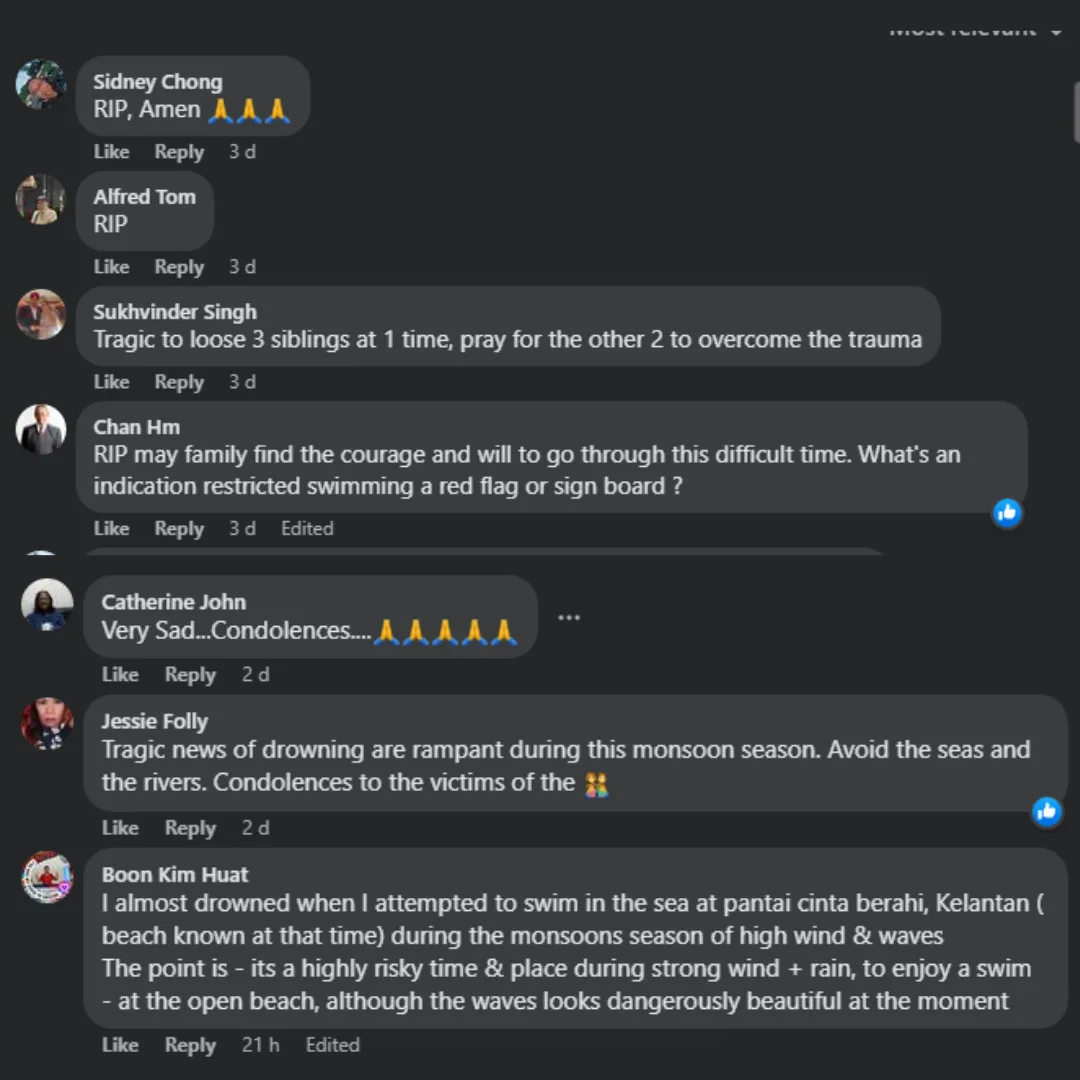Click the 21 h timestamp on Boon Kim Huat's comment
Image resolution: width=1080 pixels, height=1080 pixels.
[260, 1045]
